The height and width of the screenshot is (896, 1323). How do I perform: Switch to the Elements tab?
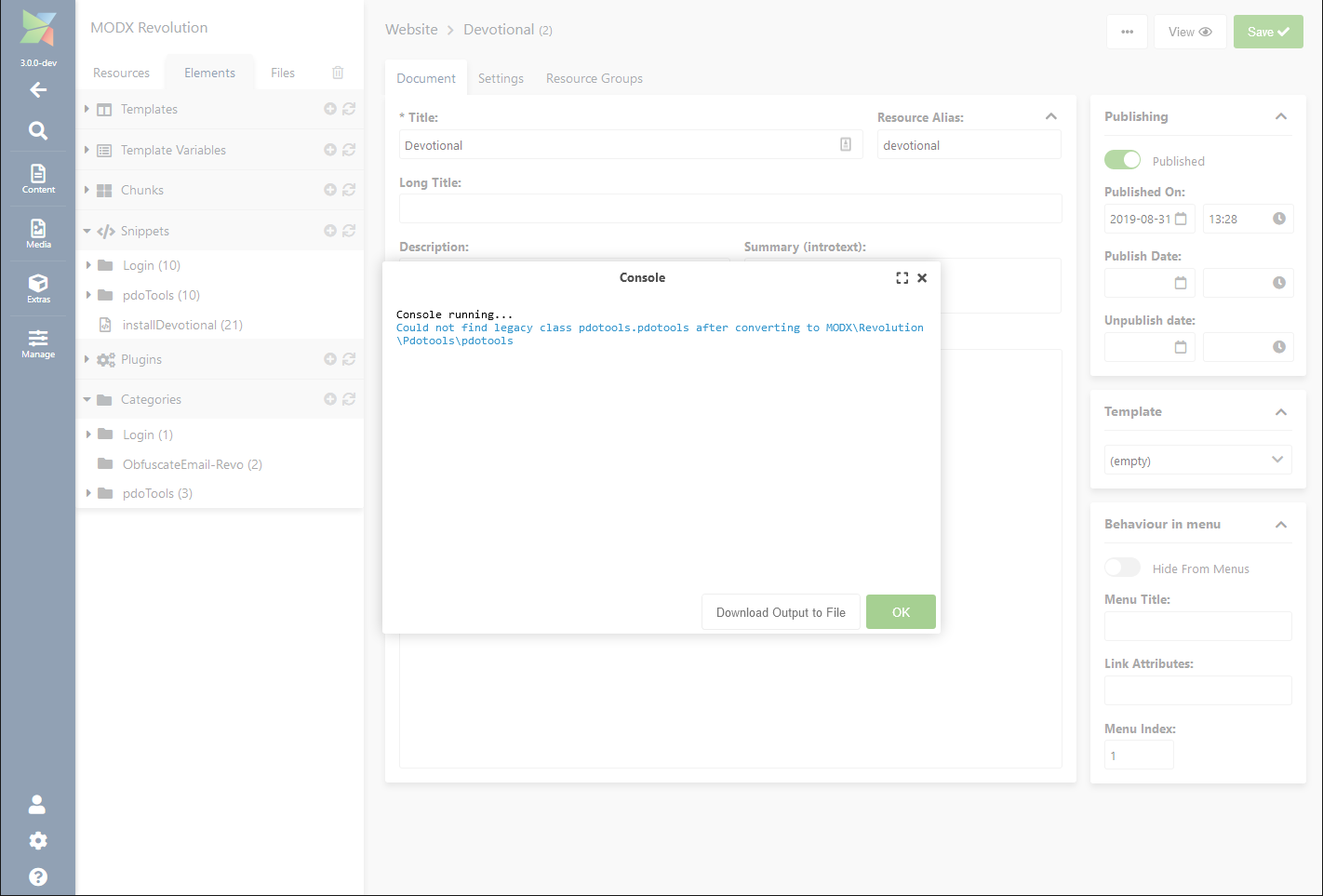point(209,73)
